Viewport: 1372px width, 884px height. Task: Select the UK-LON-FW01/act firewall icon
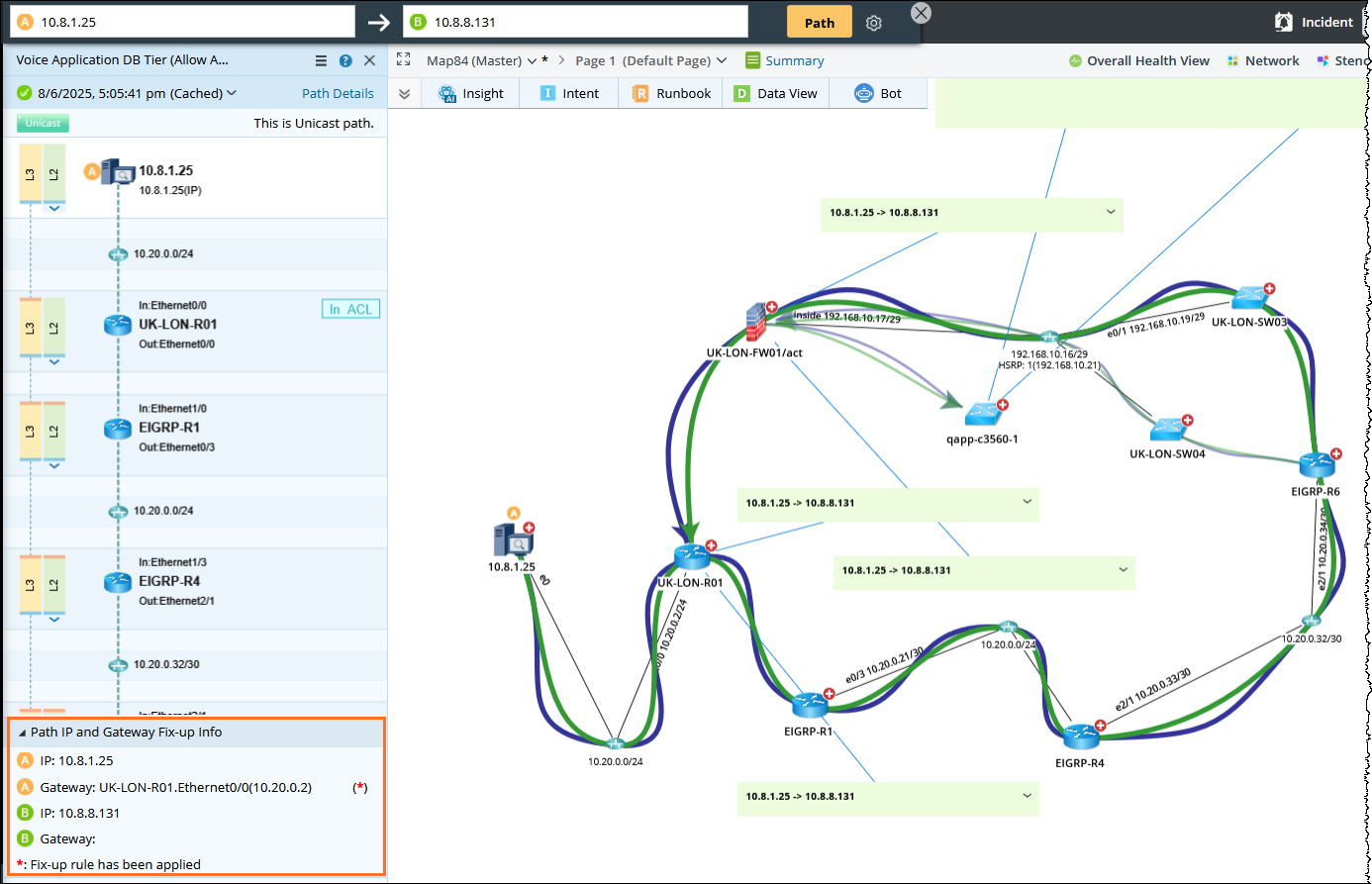pos(757,324)
